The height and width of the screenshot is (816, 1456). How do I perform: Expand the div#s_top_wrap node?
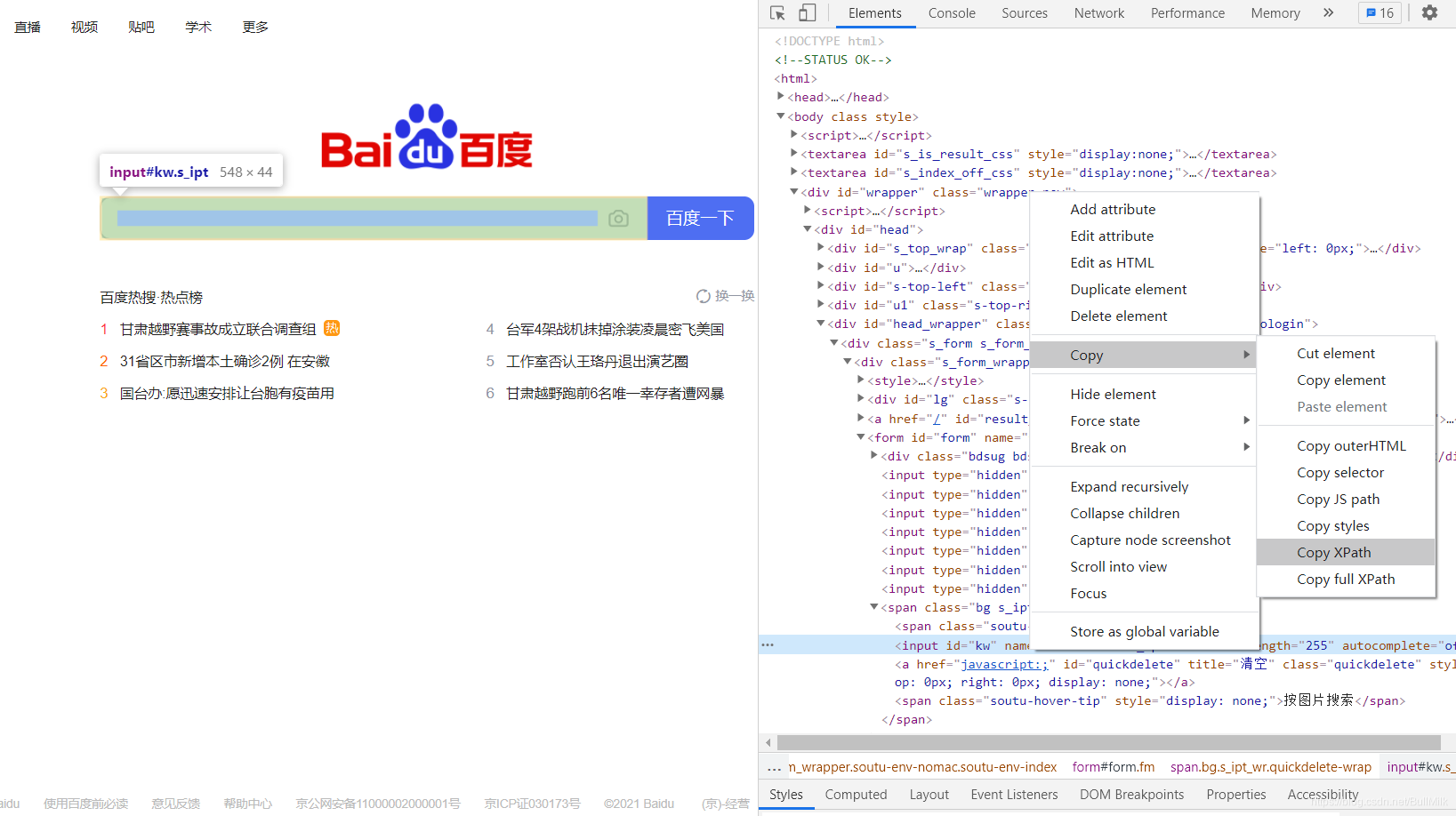[821, 248]
